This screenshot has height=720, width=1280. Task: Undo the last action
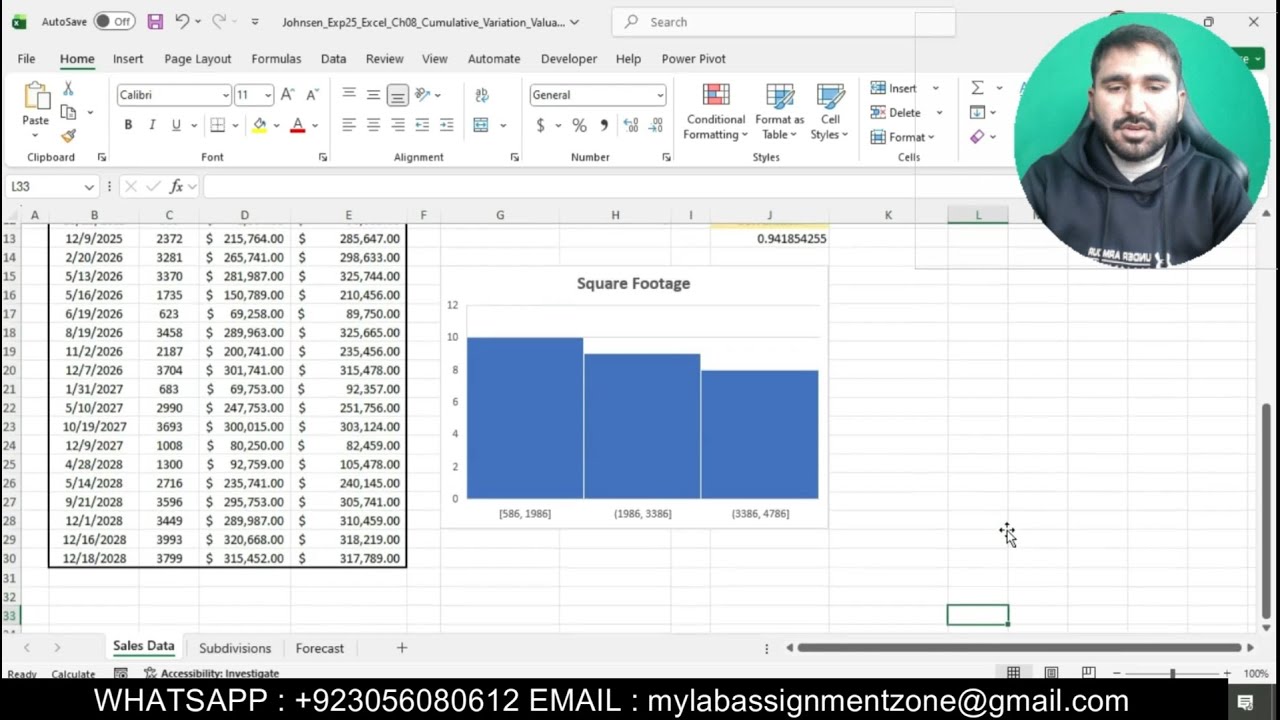[x=182, y=21]
